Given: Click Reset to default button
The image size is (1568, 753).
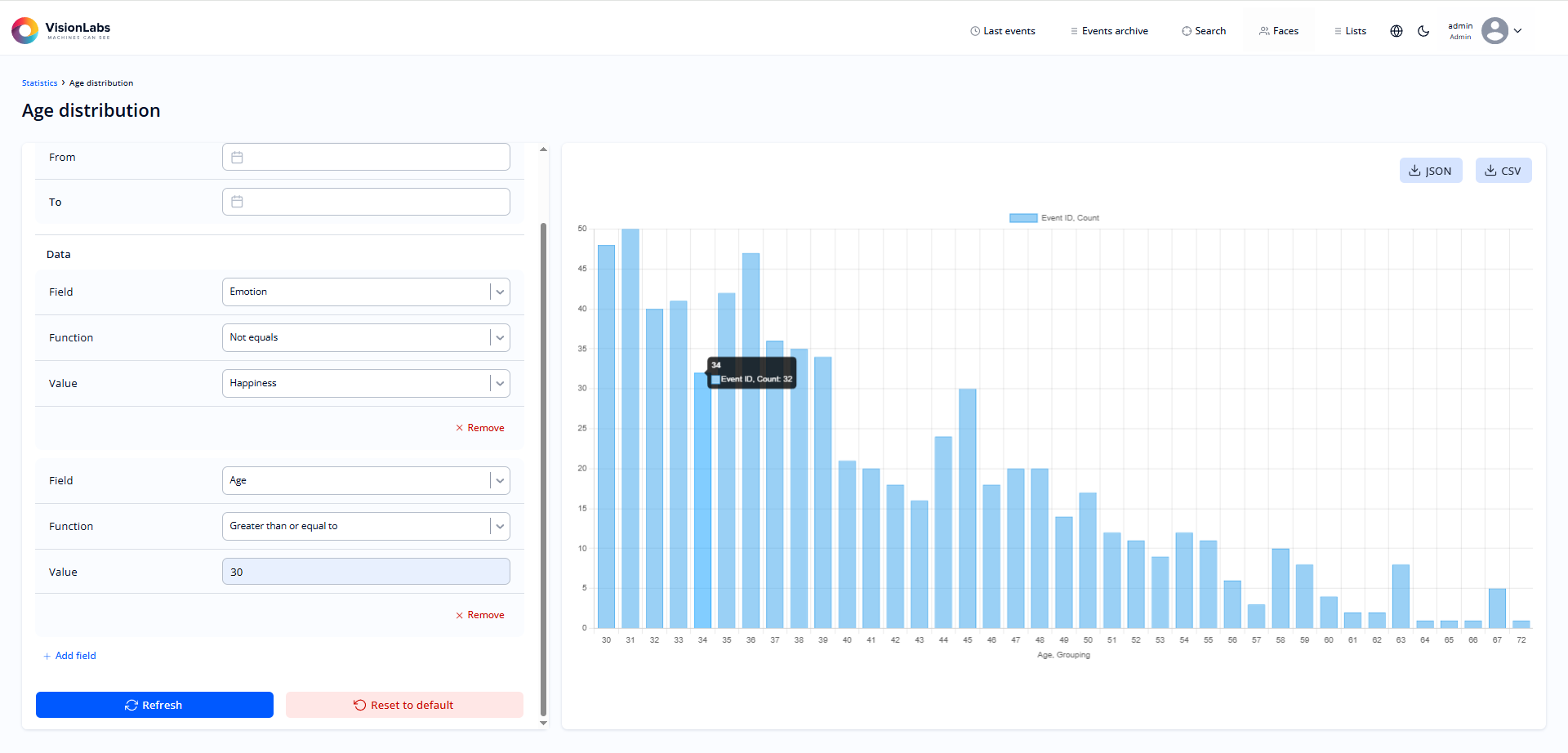Looking at the screenshot, I should pyautogui.click(x=404, y=705).
